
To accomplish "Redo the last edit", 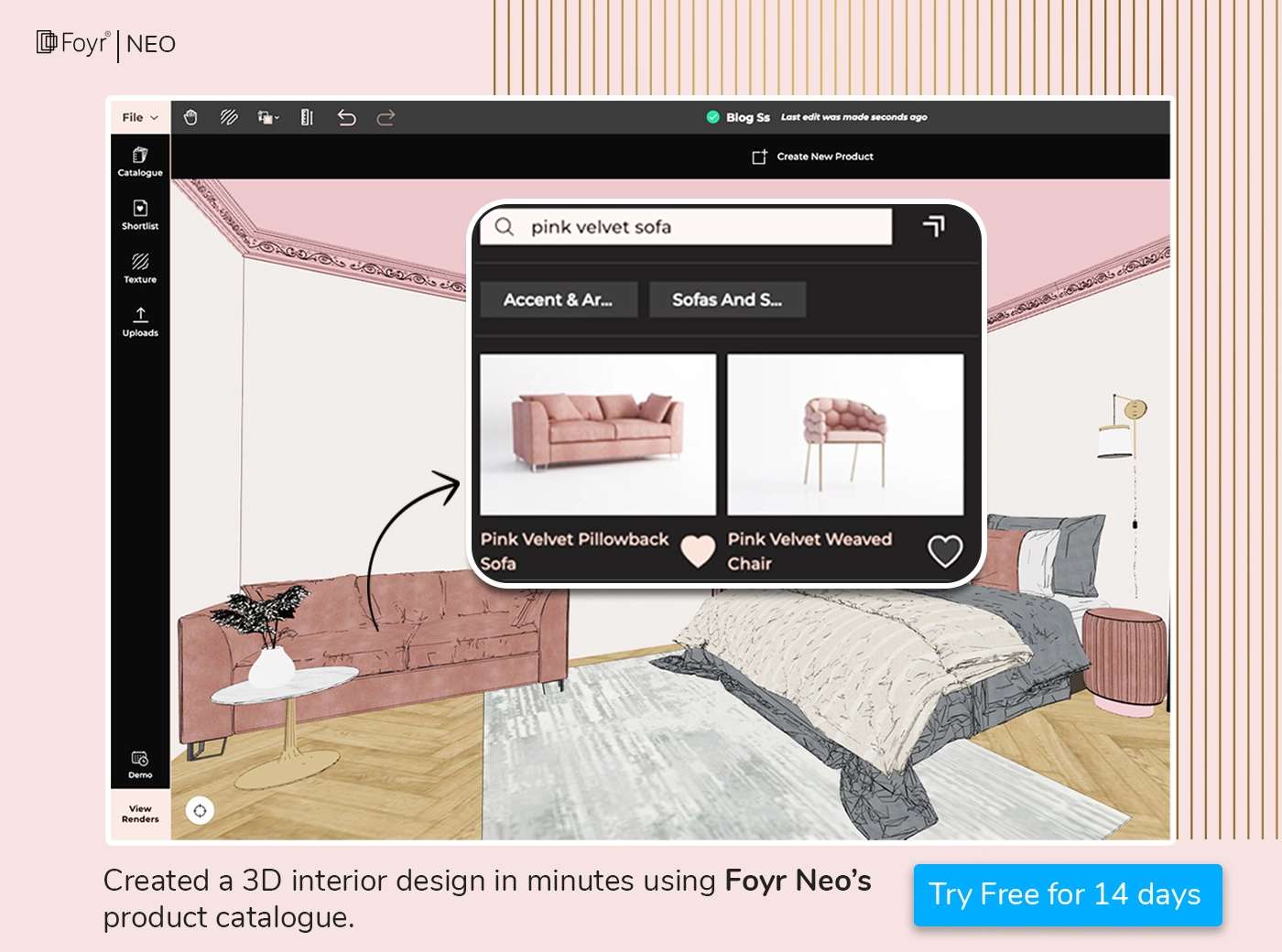I will 386,117.
